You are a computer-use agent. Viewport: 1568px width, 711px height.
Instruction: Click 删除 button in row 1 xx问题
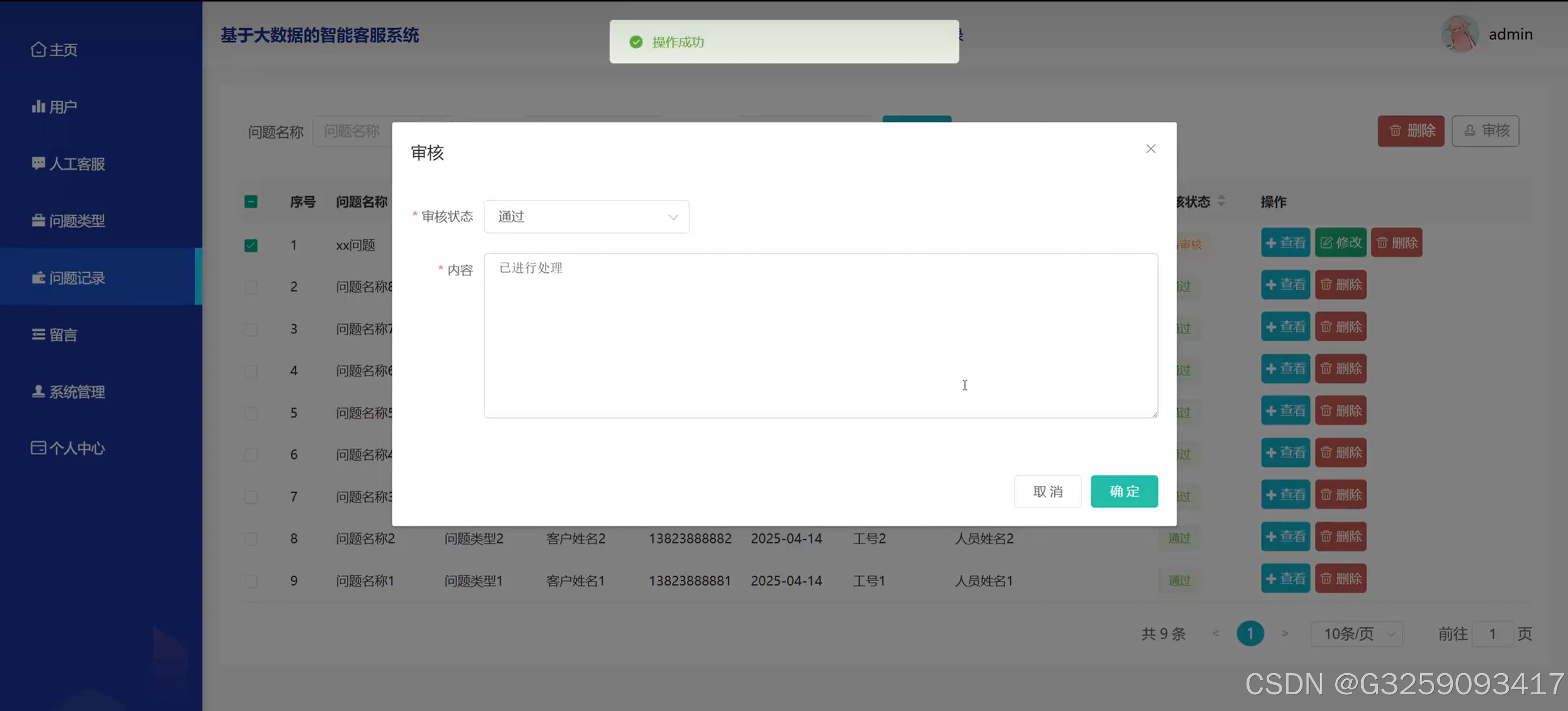[1397, 243]
